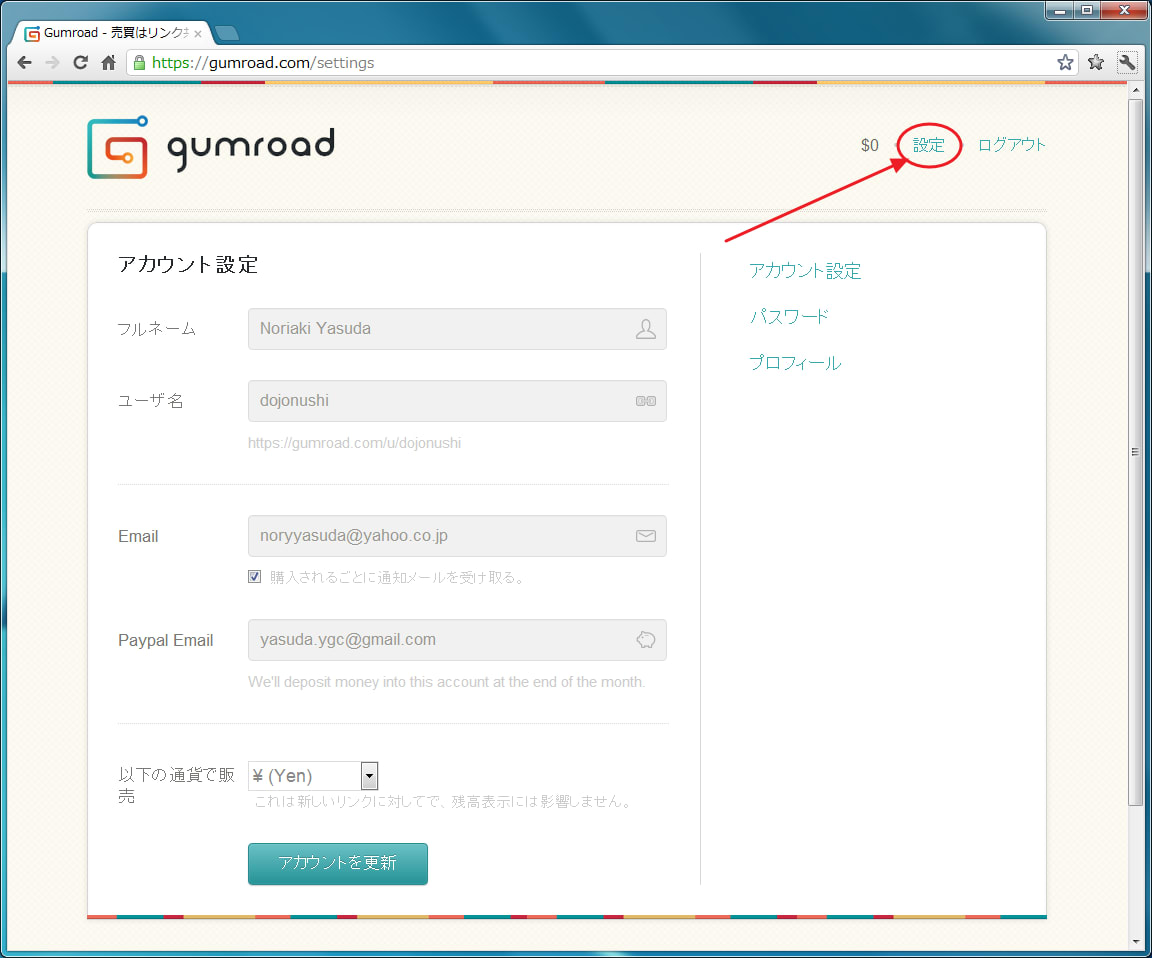Image resolution: width=1152 pixels, height=958 pixels.
Task: Click the Gumroad logo icon
Action: click(118, 148)
